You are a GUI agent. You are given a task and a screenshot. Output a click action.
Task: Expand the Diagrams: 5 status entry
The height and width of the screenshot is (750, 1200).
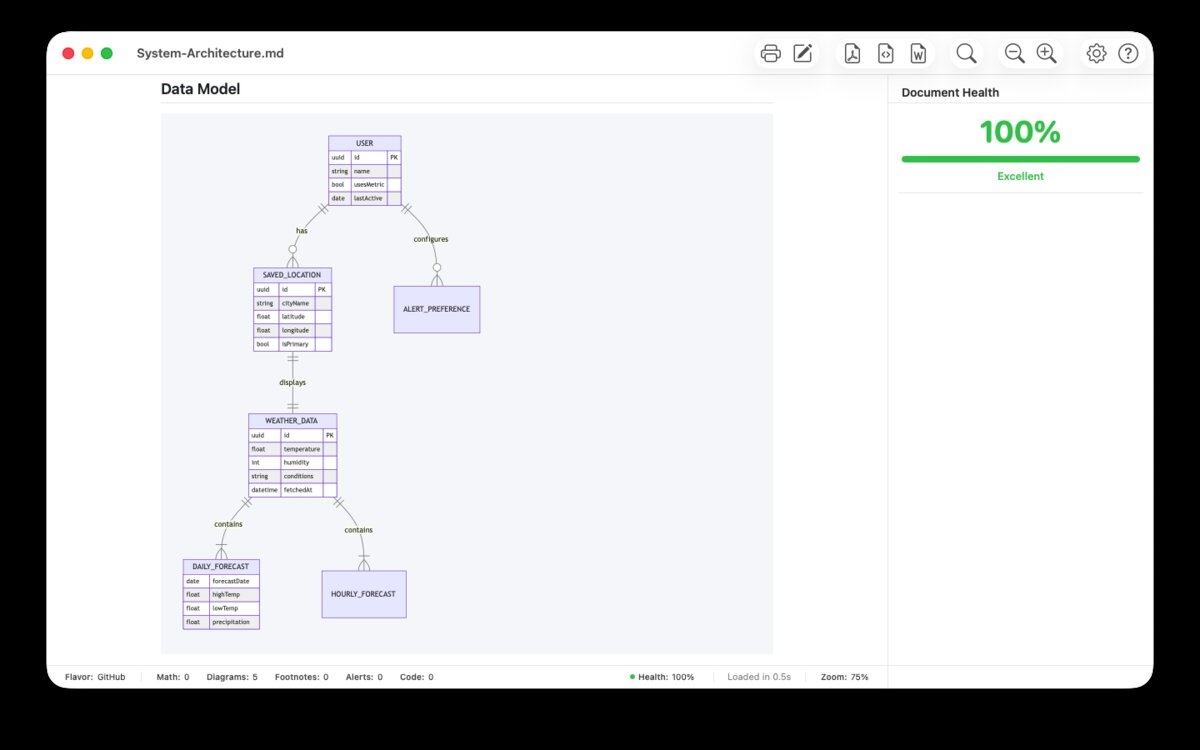tap(232, 676)
